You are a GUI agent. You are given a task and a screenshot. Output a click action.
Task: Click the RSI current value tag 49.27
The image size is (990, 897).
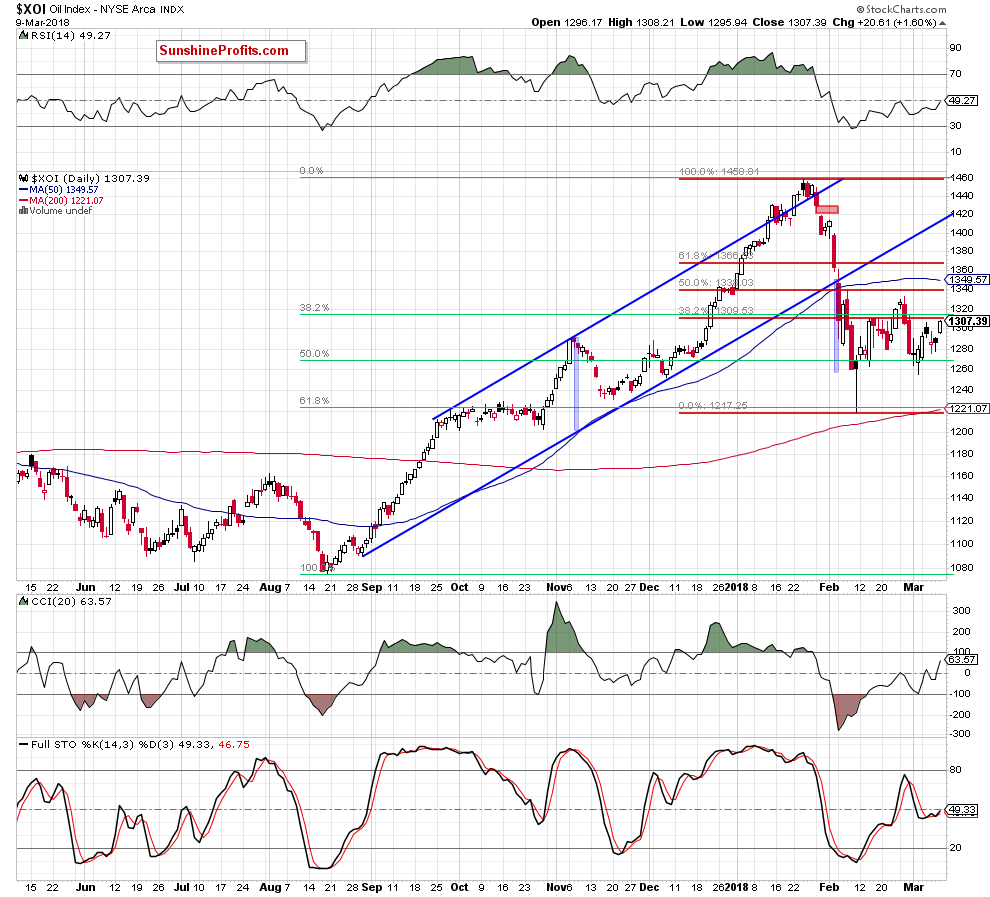(962, 100)
